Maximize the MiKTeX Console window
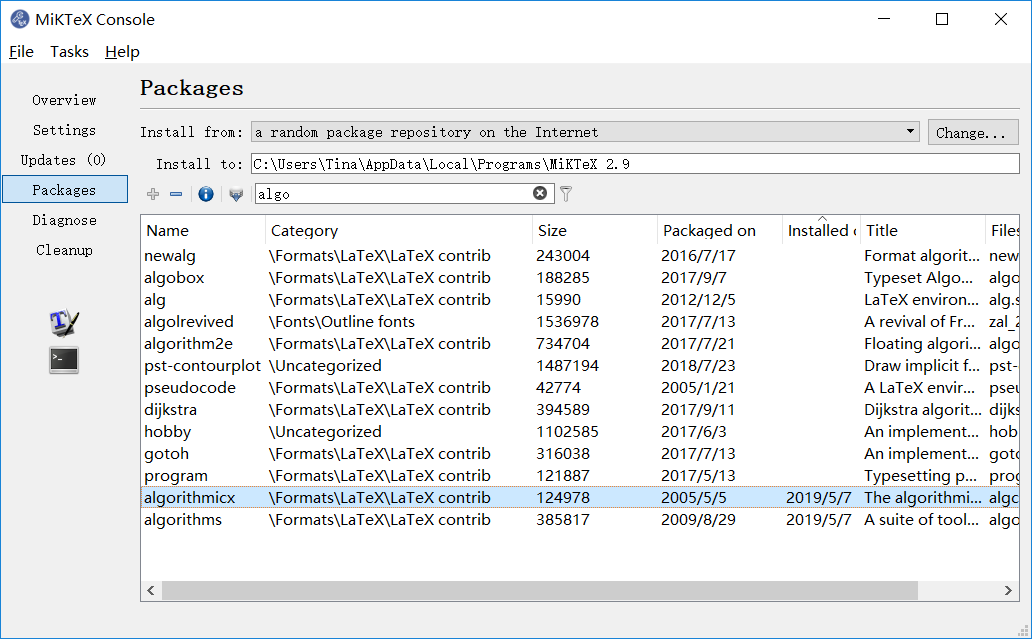Screen dimensions: 1032x639 point(942,19)
